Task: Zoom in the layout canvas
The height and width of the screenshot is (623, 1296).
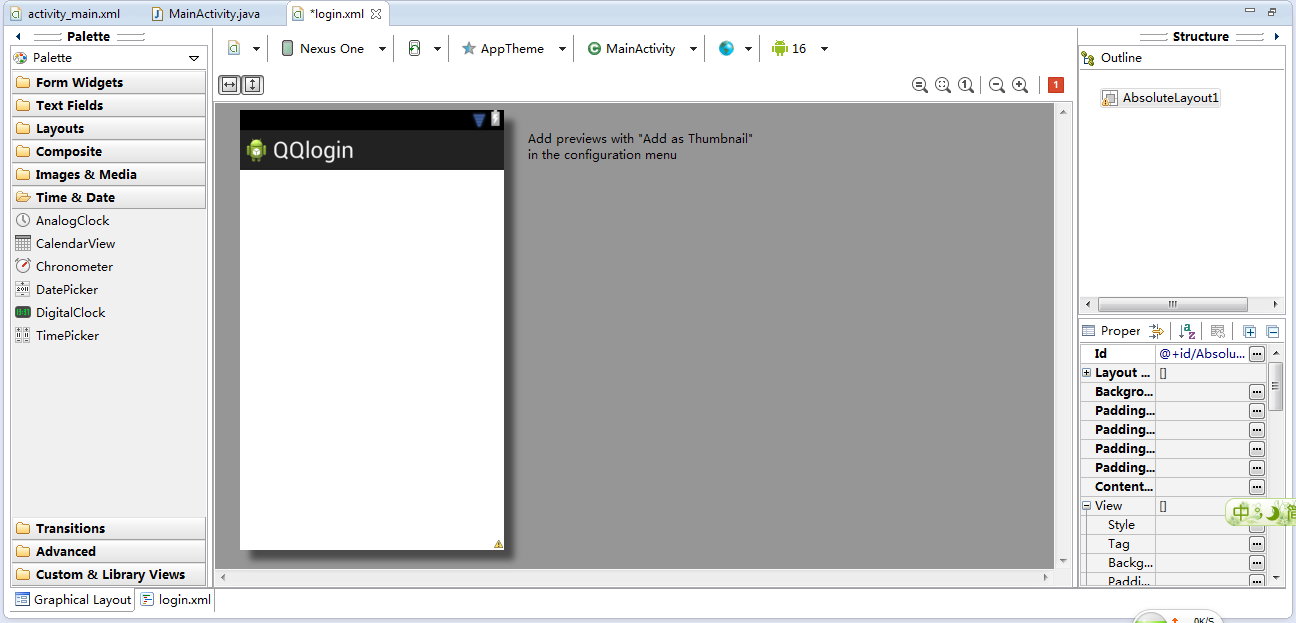Action: pos(1020,85)
